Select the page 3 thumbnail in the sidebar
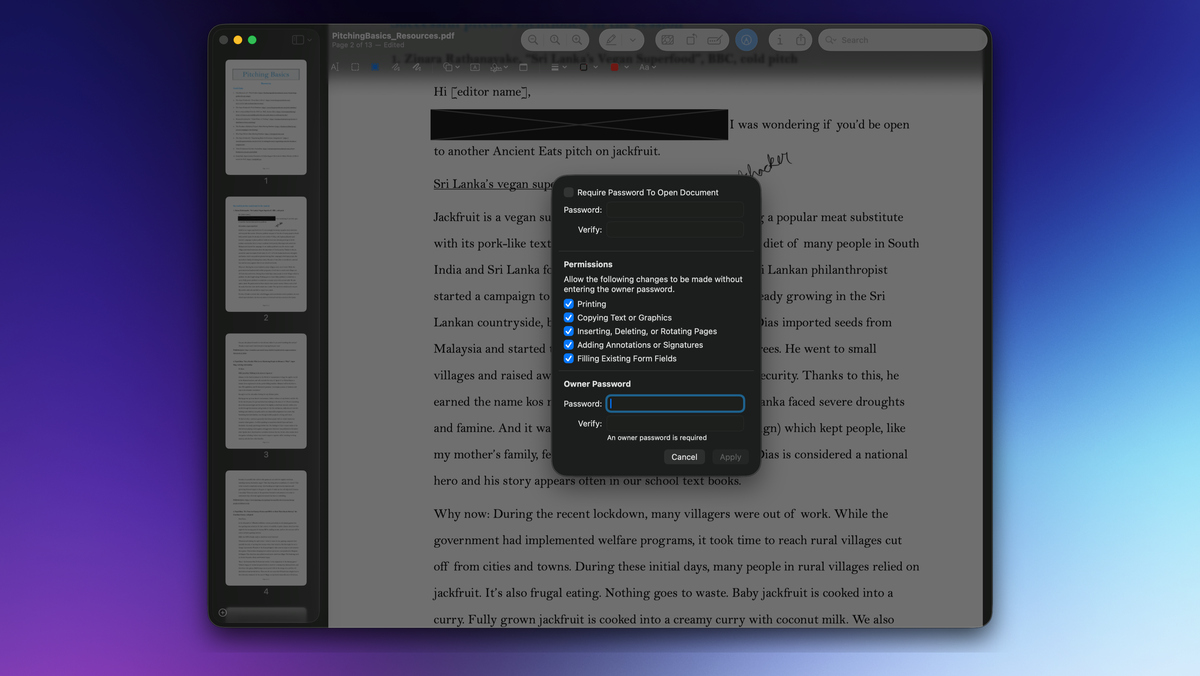This screenshot has width=1200, height=676. pos(266,391)
